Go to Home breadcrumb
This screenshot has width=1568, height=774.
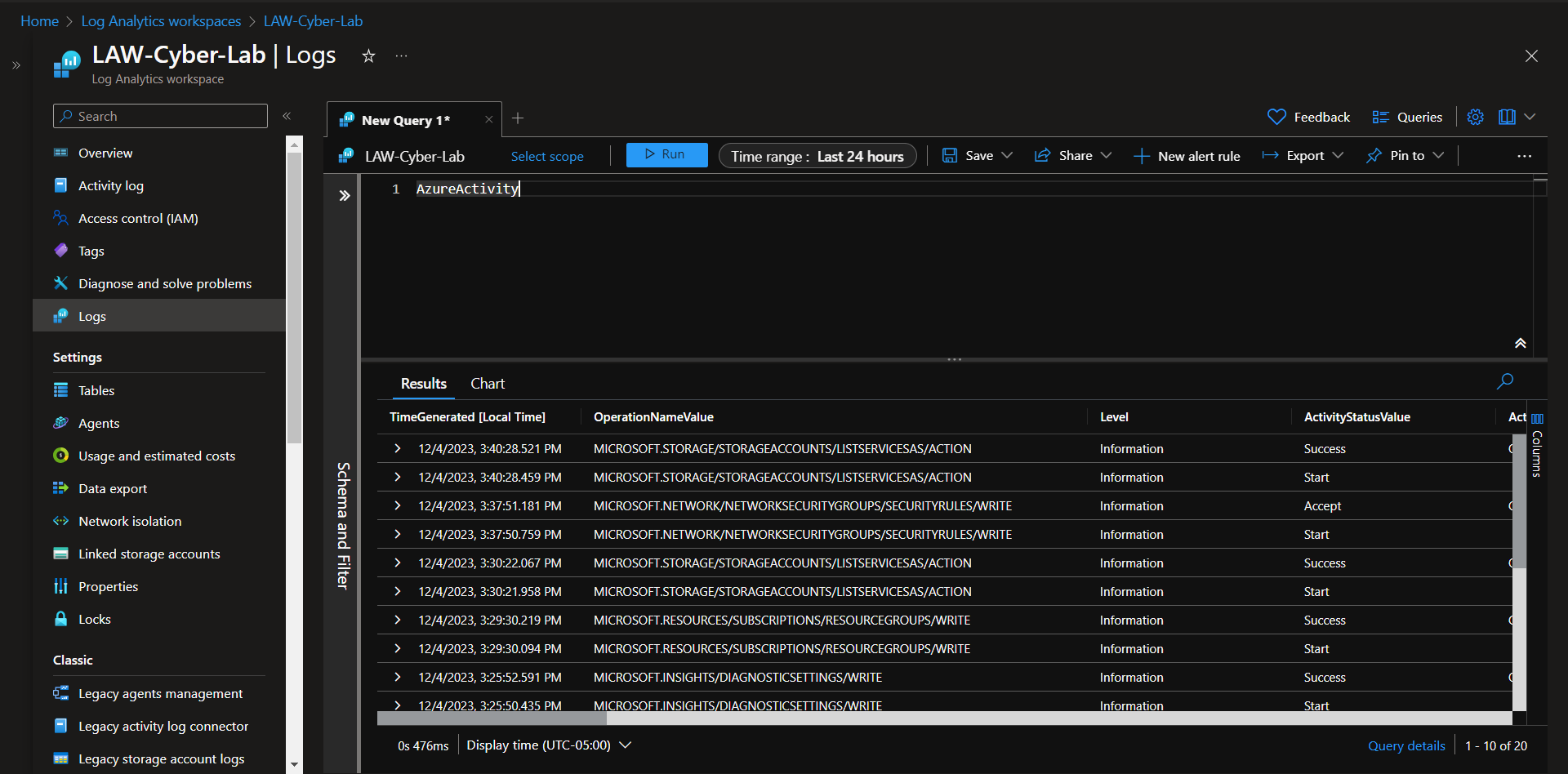tap(39, 21)
